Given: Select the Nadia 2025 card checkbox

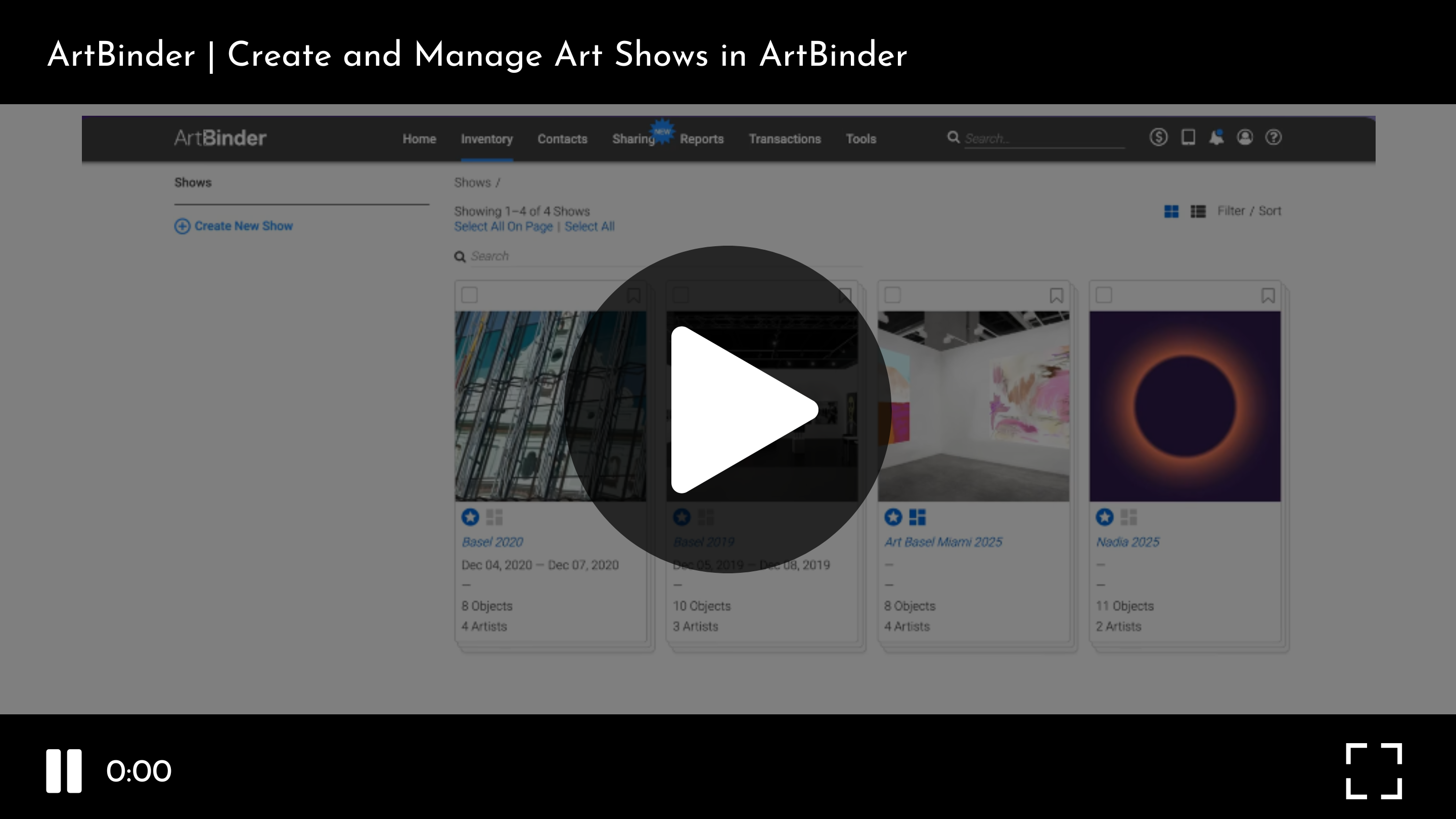Looking at the screenshot, I should (x=1103, y=295).
